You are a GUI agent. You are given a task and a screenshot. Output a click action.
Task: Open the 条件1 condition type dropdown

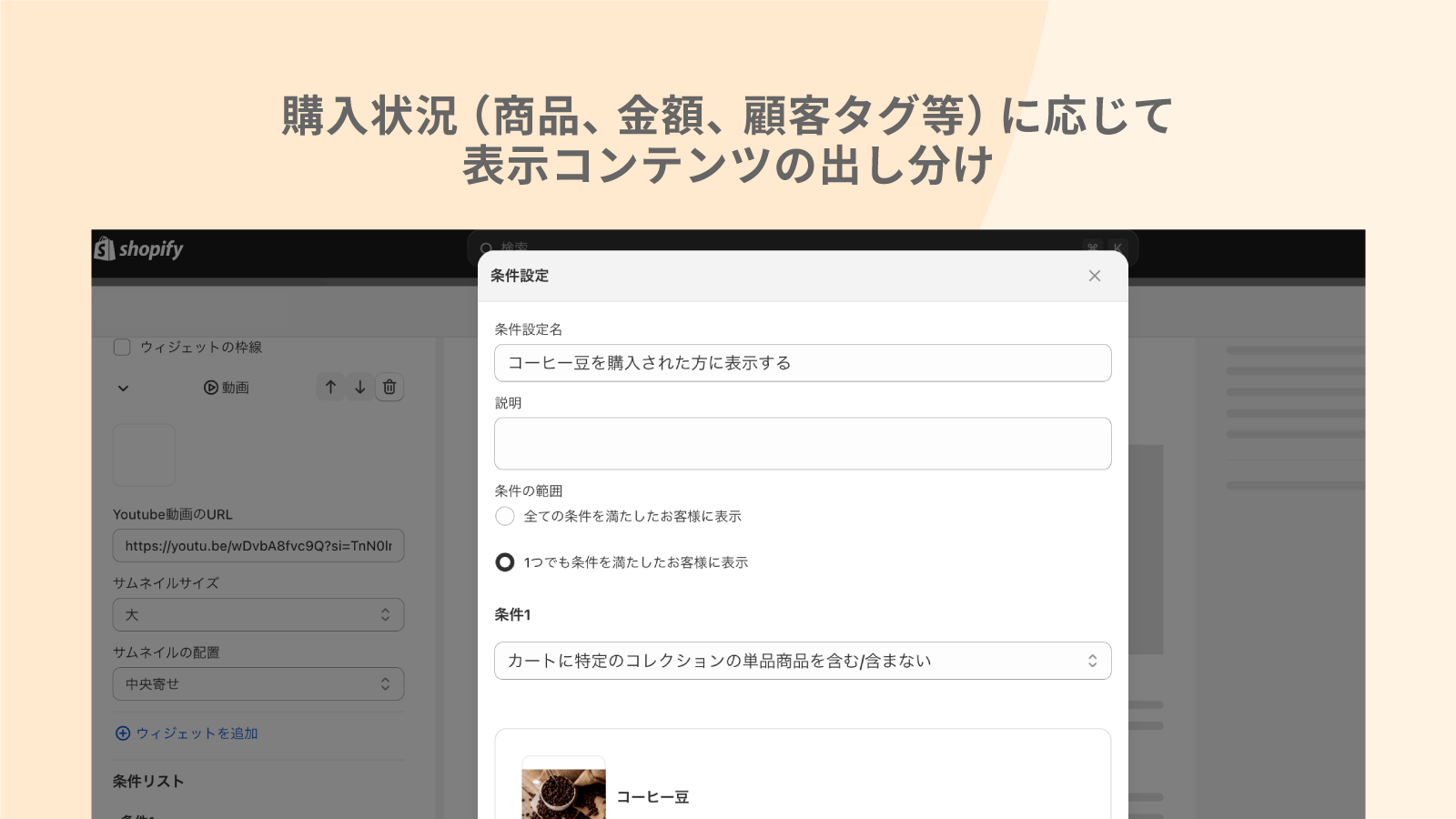point(802,661)
